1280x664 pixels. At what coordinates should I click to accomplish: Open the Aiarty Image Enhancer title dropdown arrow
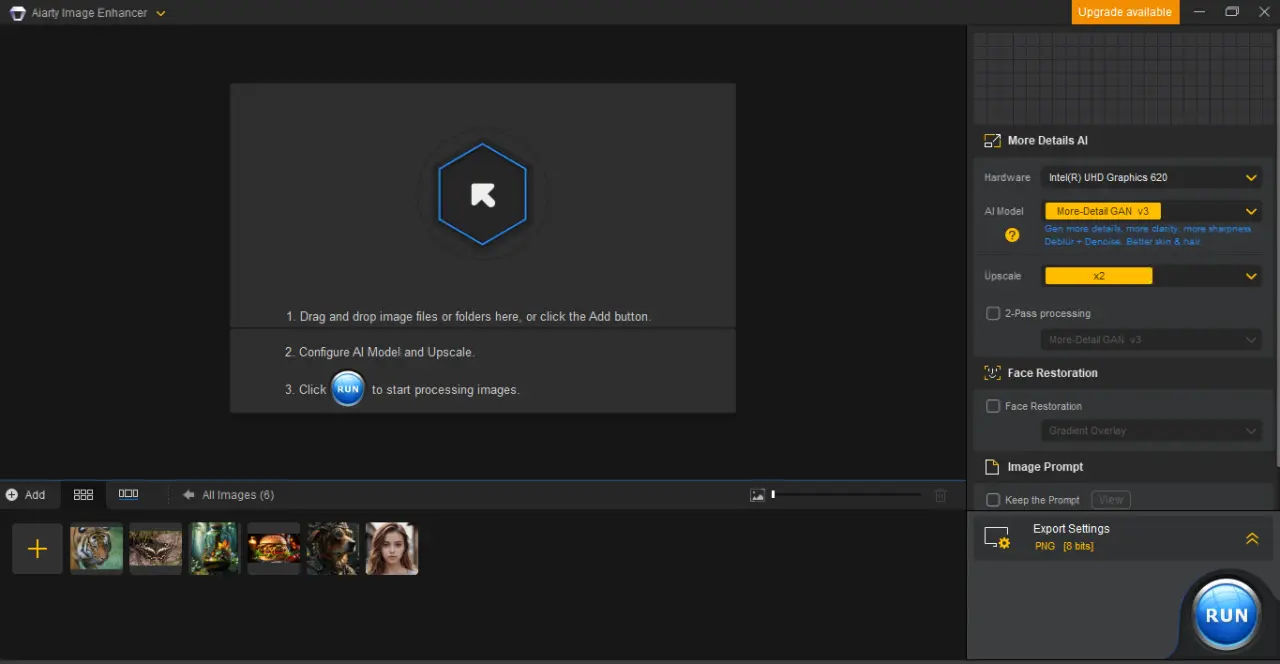click(x=161, y=13)
